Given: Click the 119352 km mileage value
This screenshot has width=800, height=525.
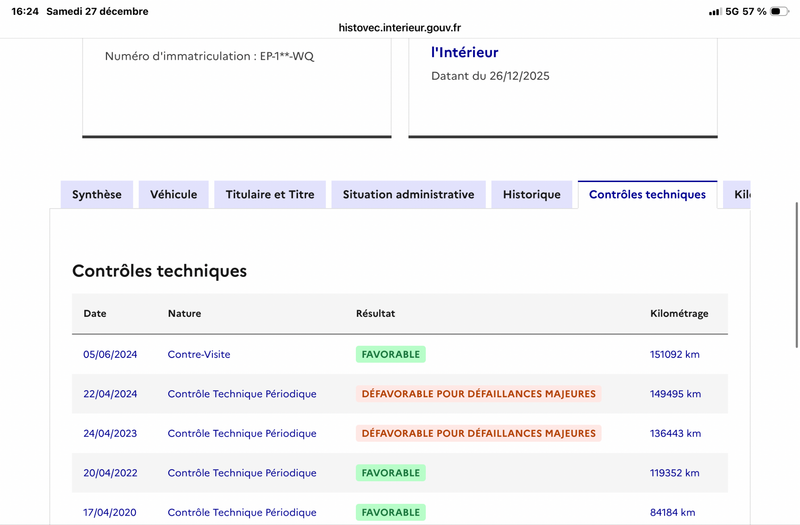Looking at the screenshot, I should tap(675, 473).
